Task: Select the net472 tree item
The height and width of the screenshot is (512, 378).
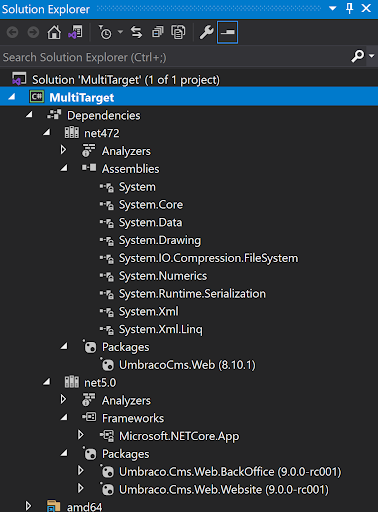Action: pos(102,133)
